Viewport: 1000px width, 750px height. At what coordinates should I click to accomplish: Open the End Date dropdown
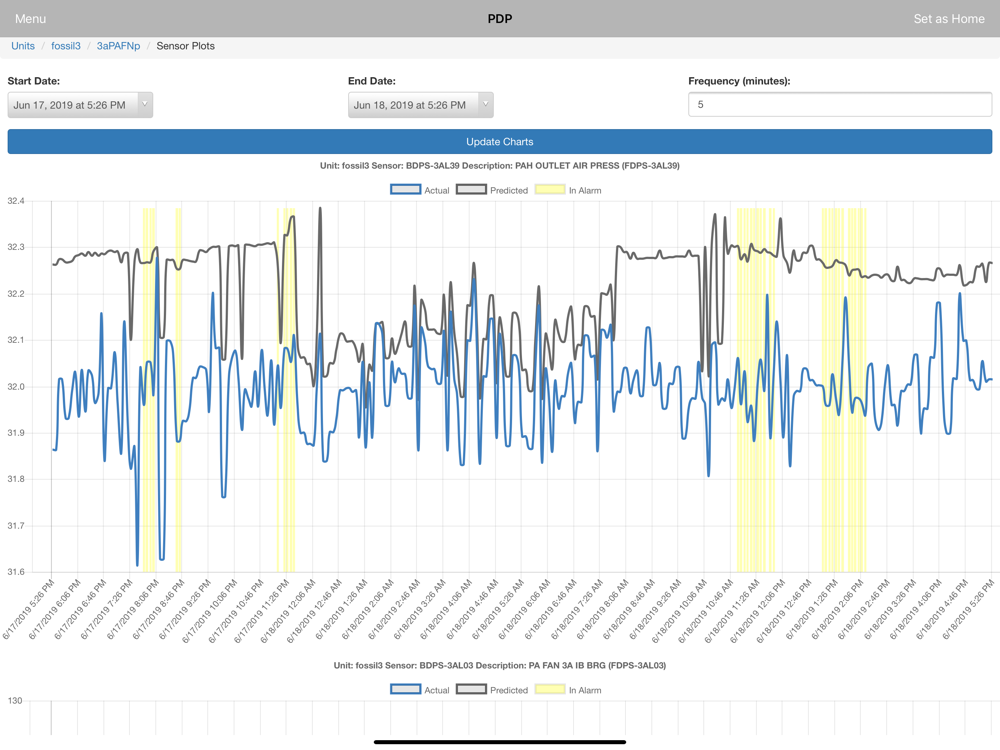pyautogui.click(x=420, y=105)
